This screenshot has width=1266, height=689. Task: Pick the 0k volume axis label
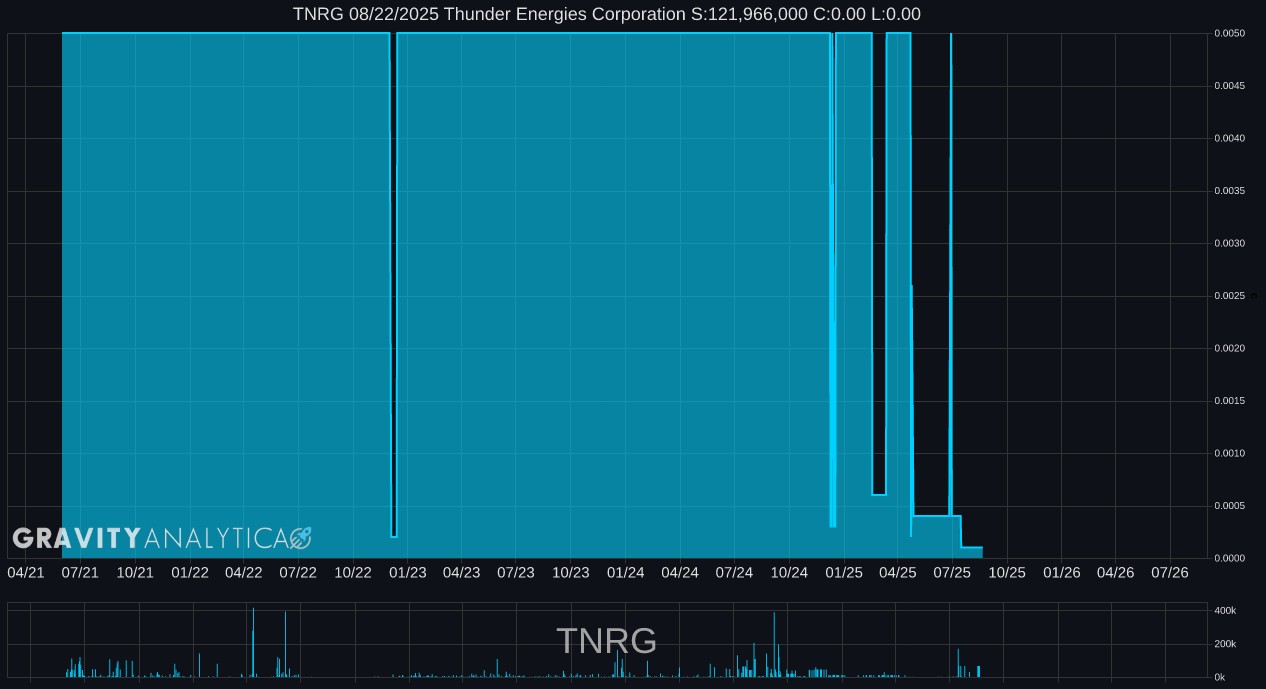pyautogui.click(x=1220, y=677)
